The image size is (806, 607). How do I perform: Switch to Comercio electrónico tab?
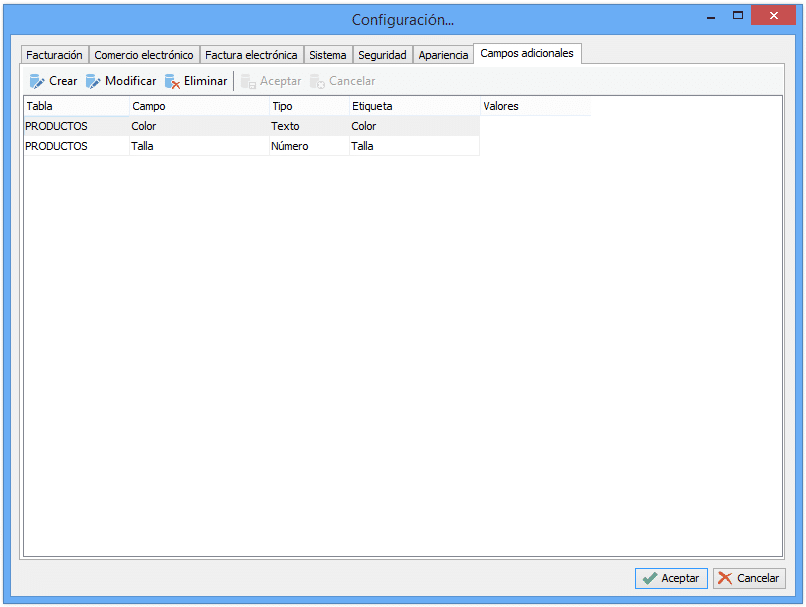(x=144, y=55)
